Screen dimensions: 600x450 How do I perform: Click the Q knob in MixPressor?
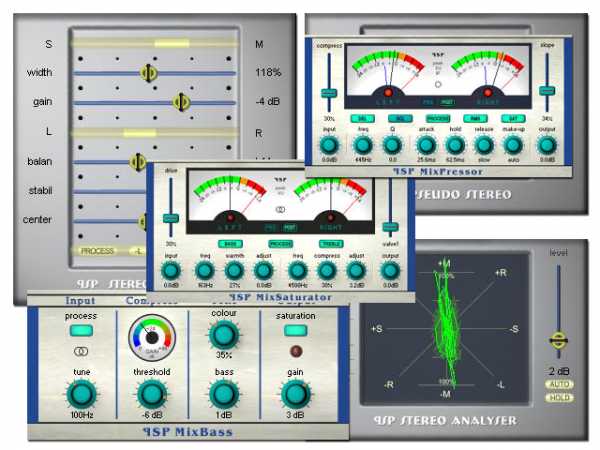point(392,145)
